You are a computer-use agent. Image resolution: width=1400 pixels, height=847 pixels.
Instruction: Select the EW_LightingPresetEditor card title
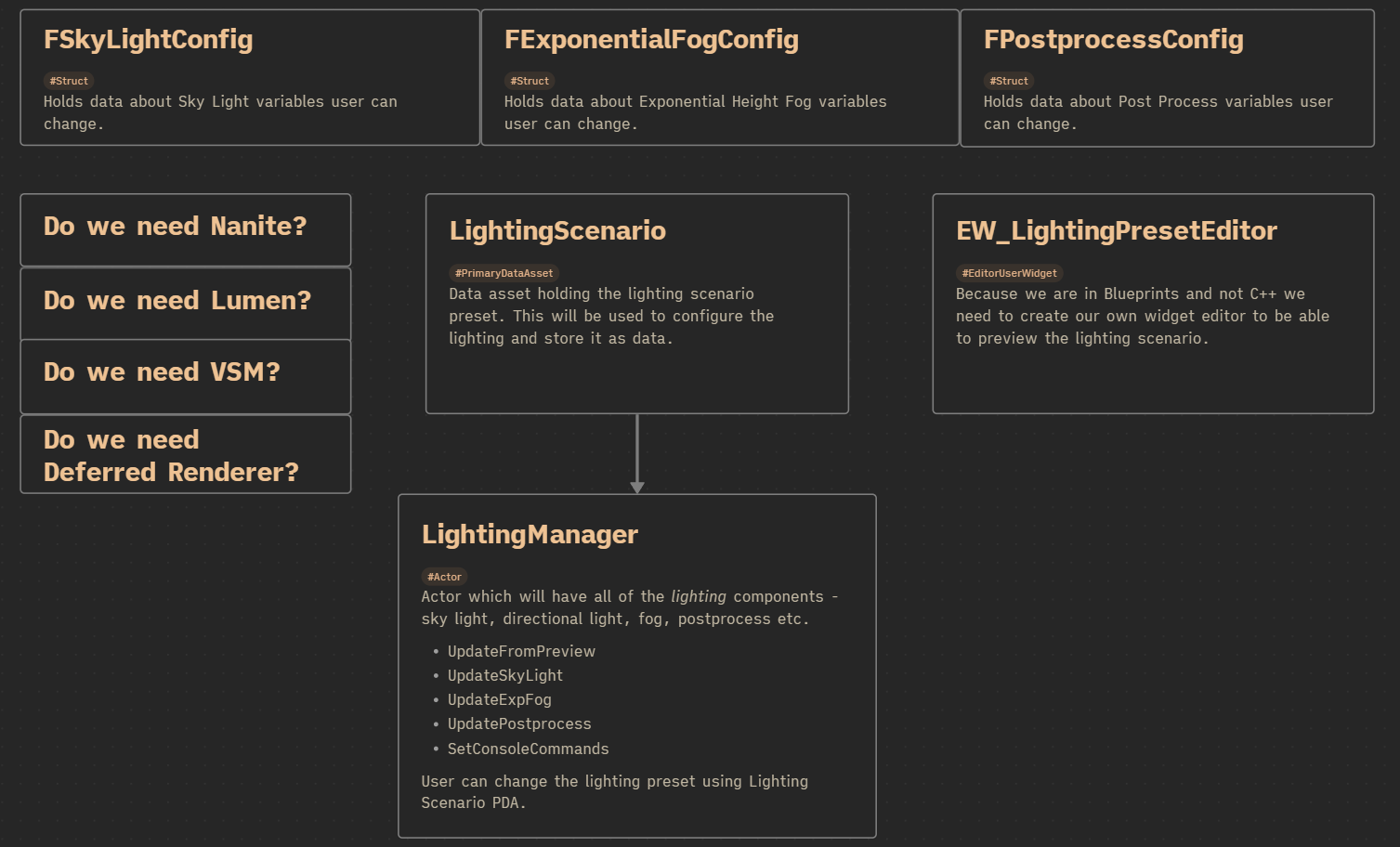(1117, 231)
